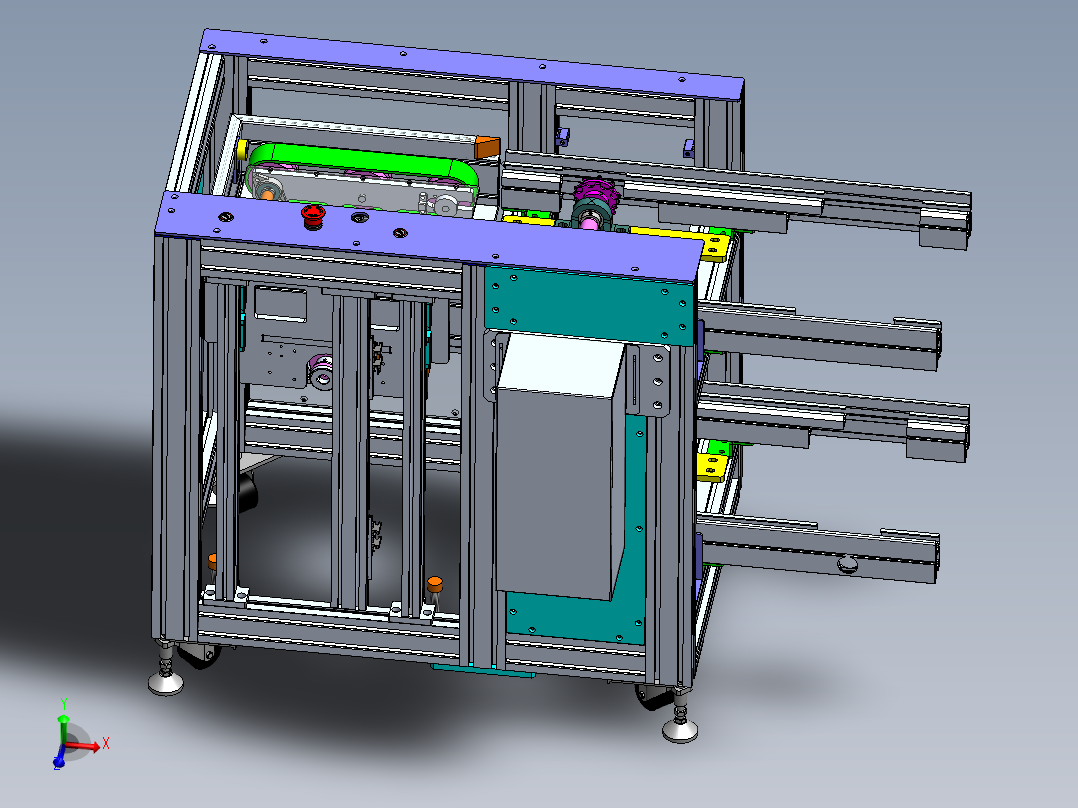Select the round knob on the bottom rail
The height and width of the screenshot is (808, 1078).
click(x=848, y=565)
